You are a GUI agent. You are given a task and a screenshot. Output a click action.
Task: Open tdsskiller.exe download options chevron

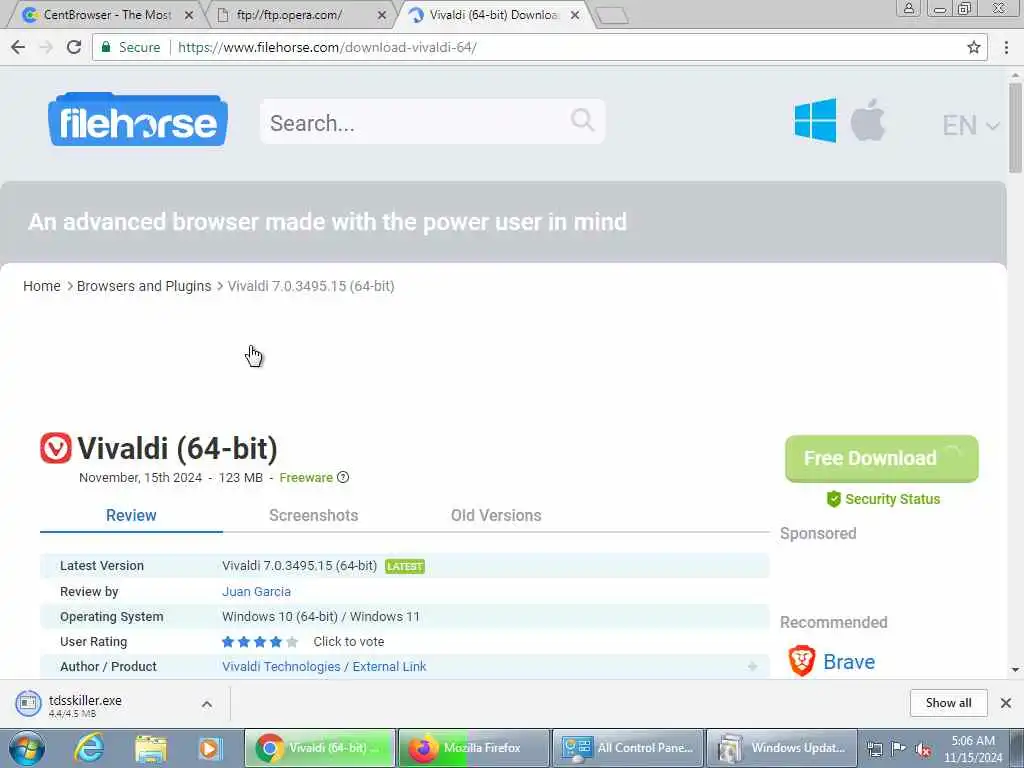[x=206, y=704]
